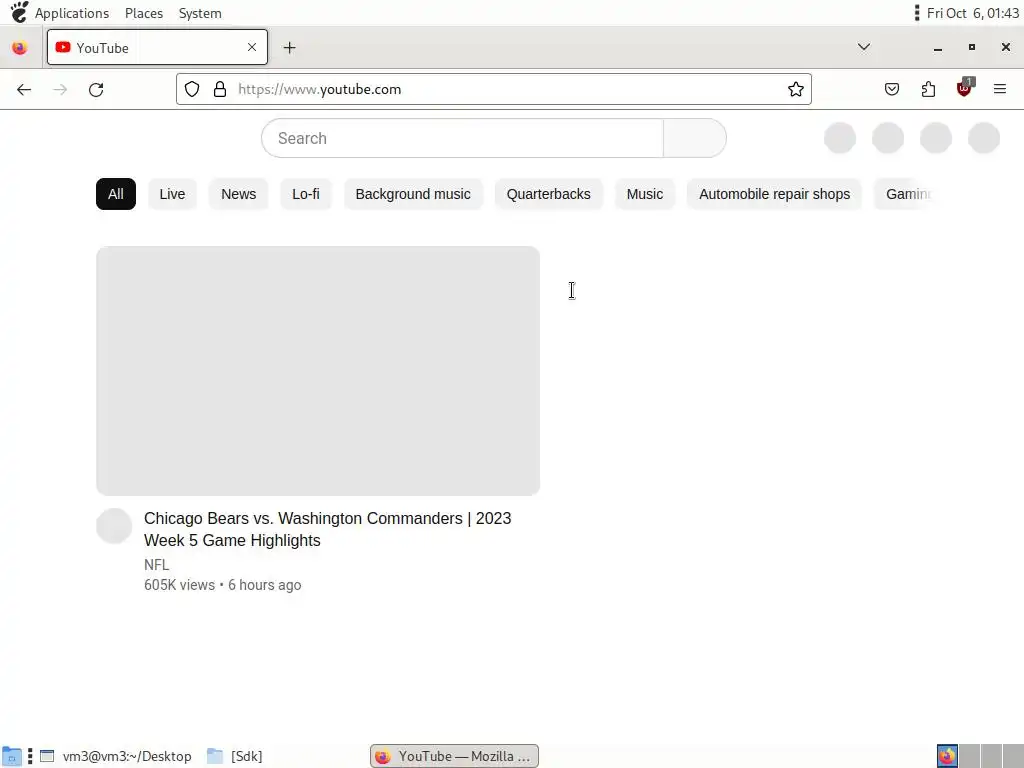Click the "605K views • 6 hours ago" text
Image resolution: width=1024 pixels, height=768 pixels.
[x=223, y=585]
